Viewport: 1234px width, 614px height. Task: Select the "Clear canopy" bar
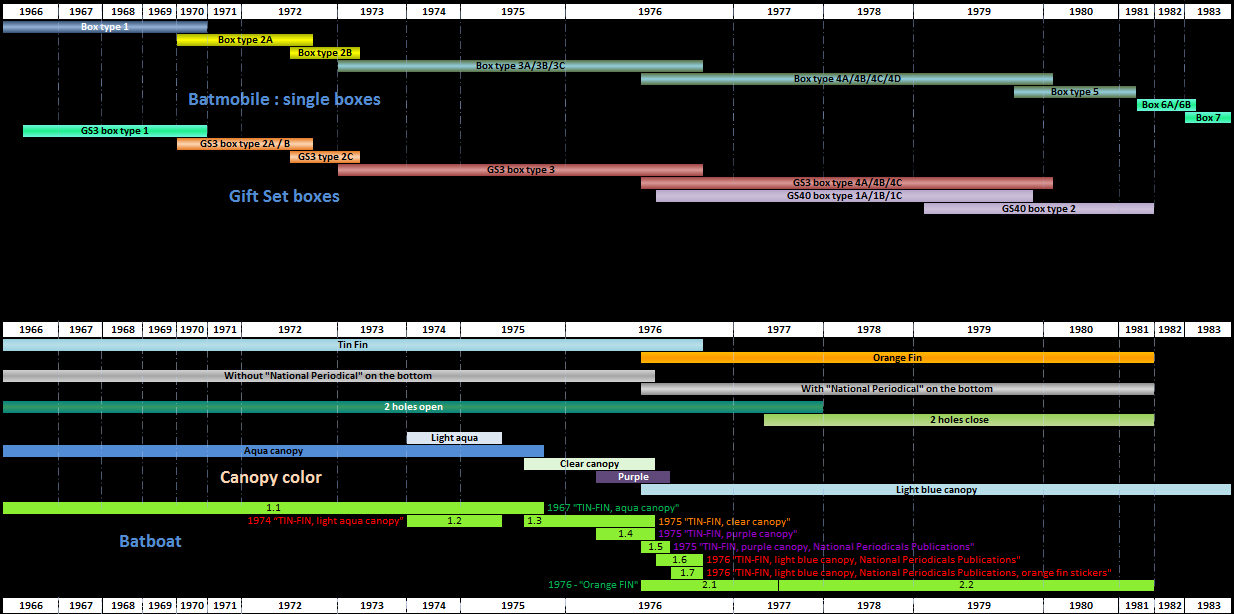[x=589, y=464]
